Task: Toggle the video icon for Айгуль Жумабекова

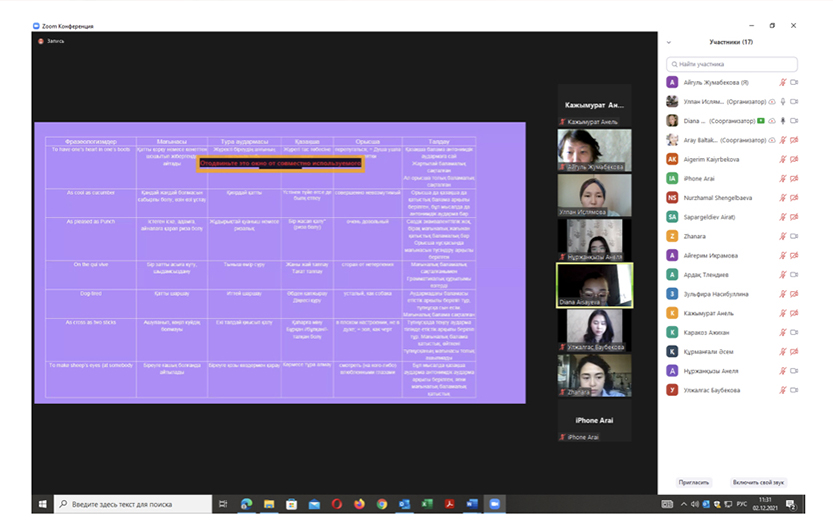Action: click(x=794, y=82)
